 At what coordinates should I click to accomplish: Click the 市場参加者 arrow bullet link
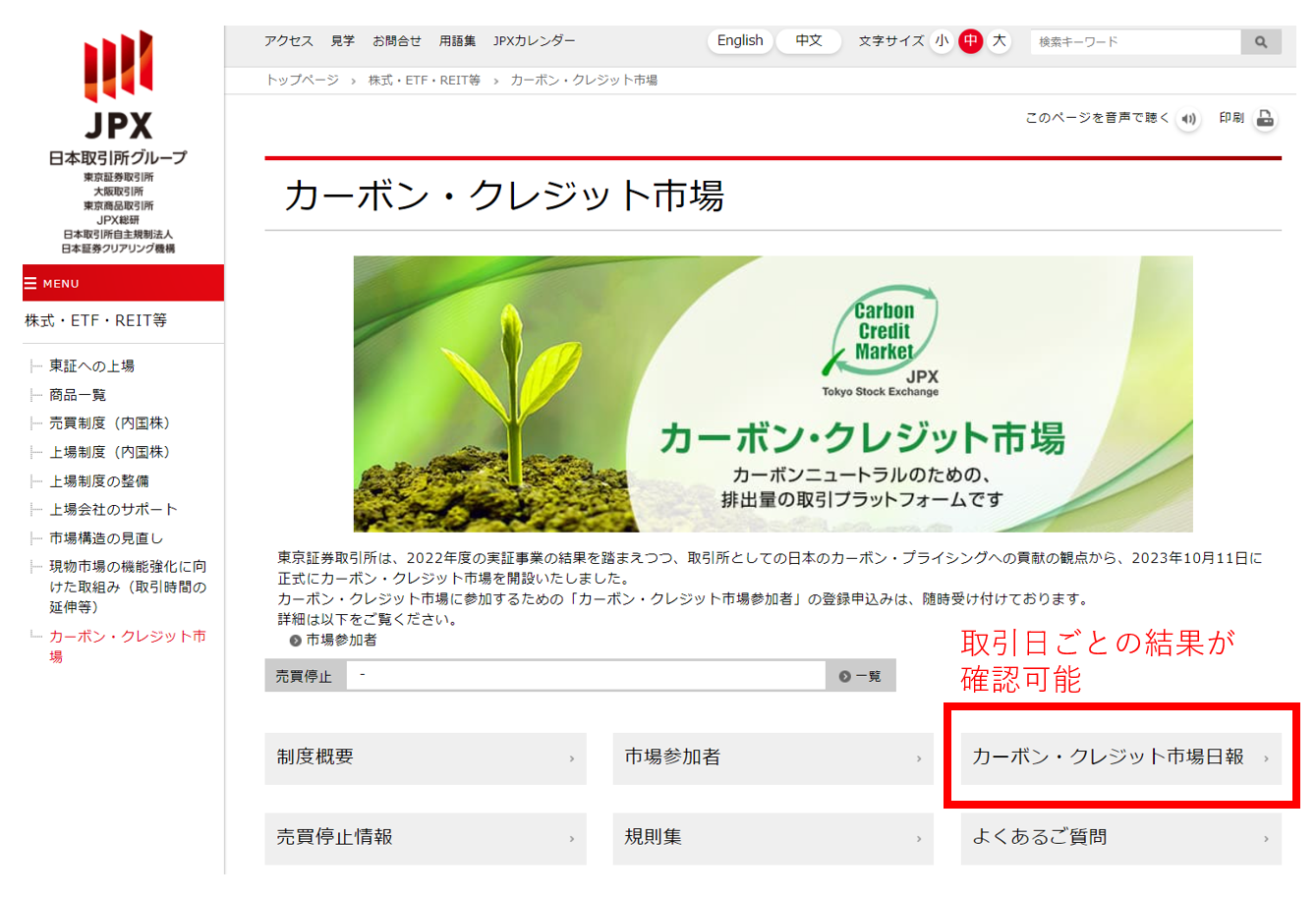tap(333, 640)
